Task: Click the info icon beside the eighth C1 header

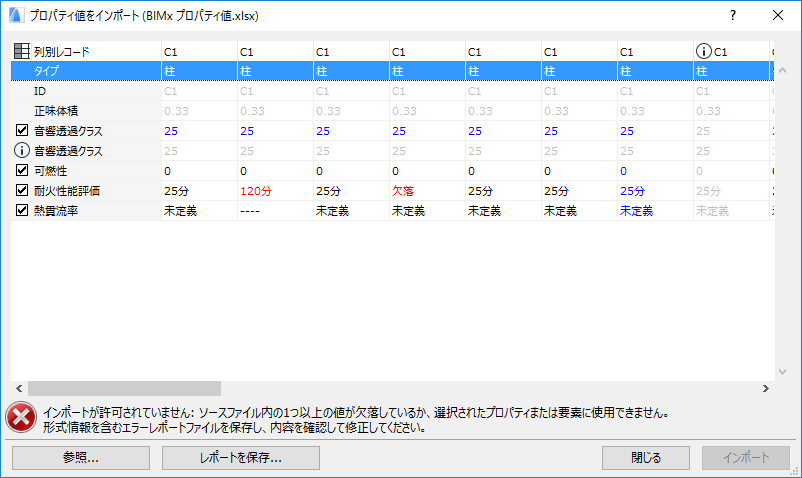Action: pyautogui.click(x=704, y=51)
